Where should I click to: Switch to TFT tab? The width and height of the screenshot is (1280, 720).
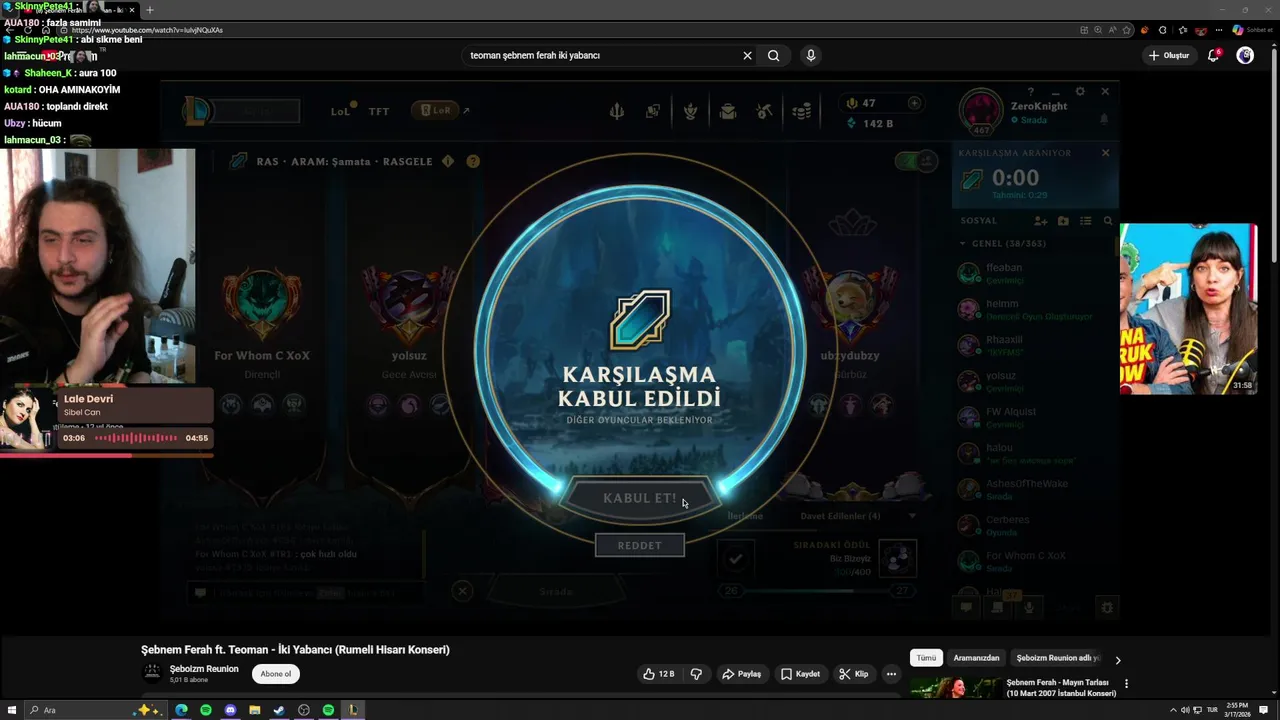click(379, 111)
